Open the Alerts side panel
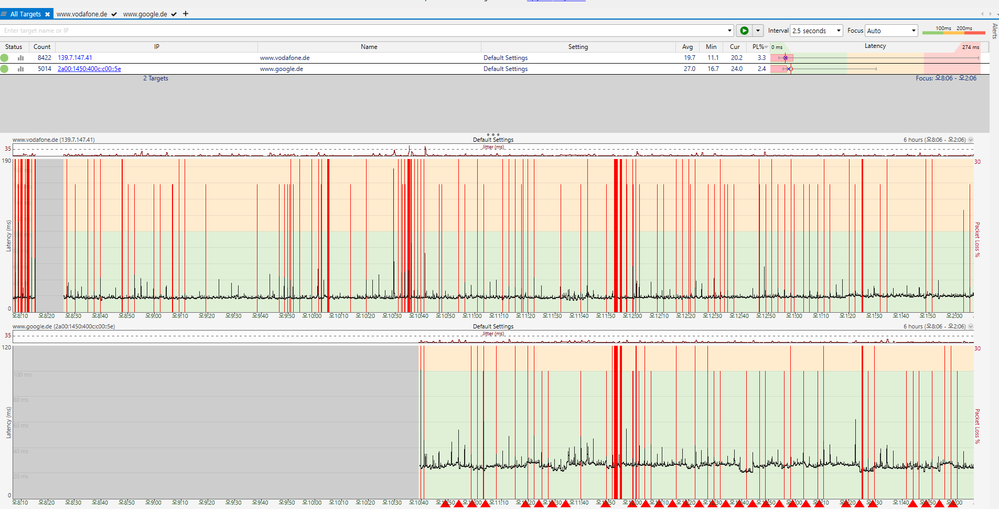Viewport: 999px width, 509px height. [995, 31]
